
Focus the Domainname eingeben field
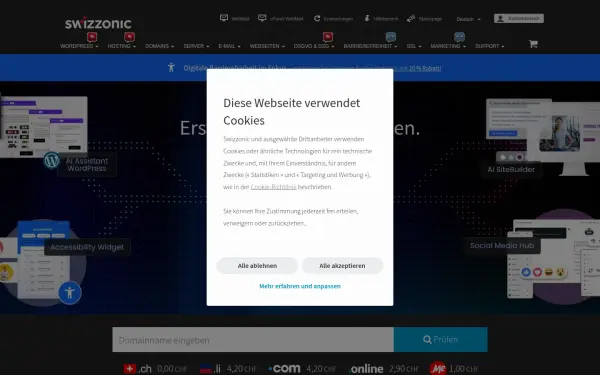pos(253,339)
